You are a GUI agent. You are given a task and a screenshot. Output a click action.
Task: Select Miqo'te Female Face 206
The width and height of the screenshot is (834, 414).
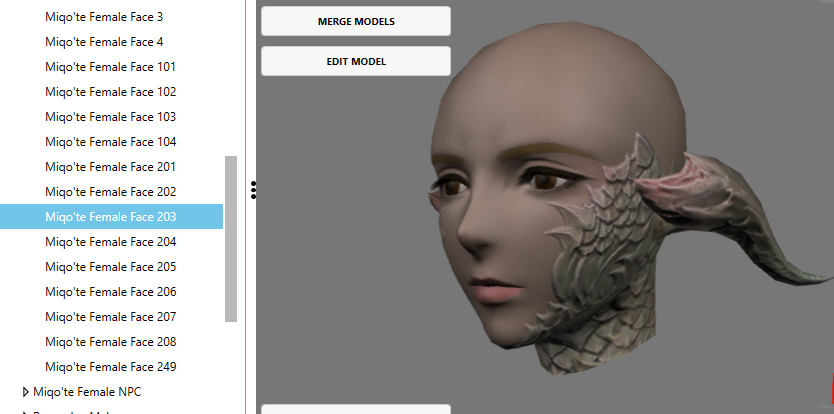click(x=110, y=292)
